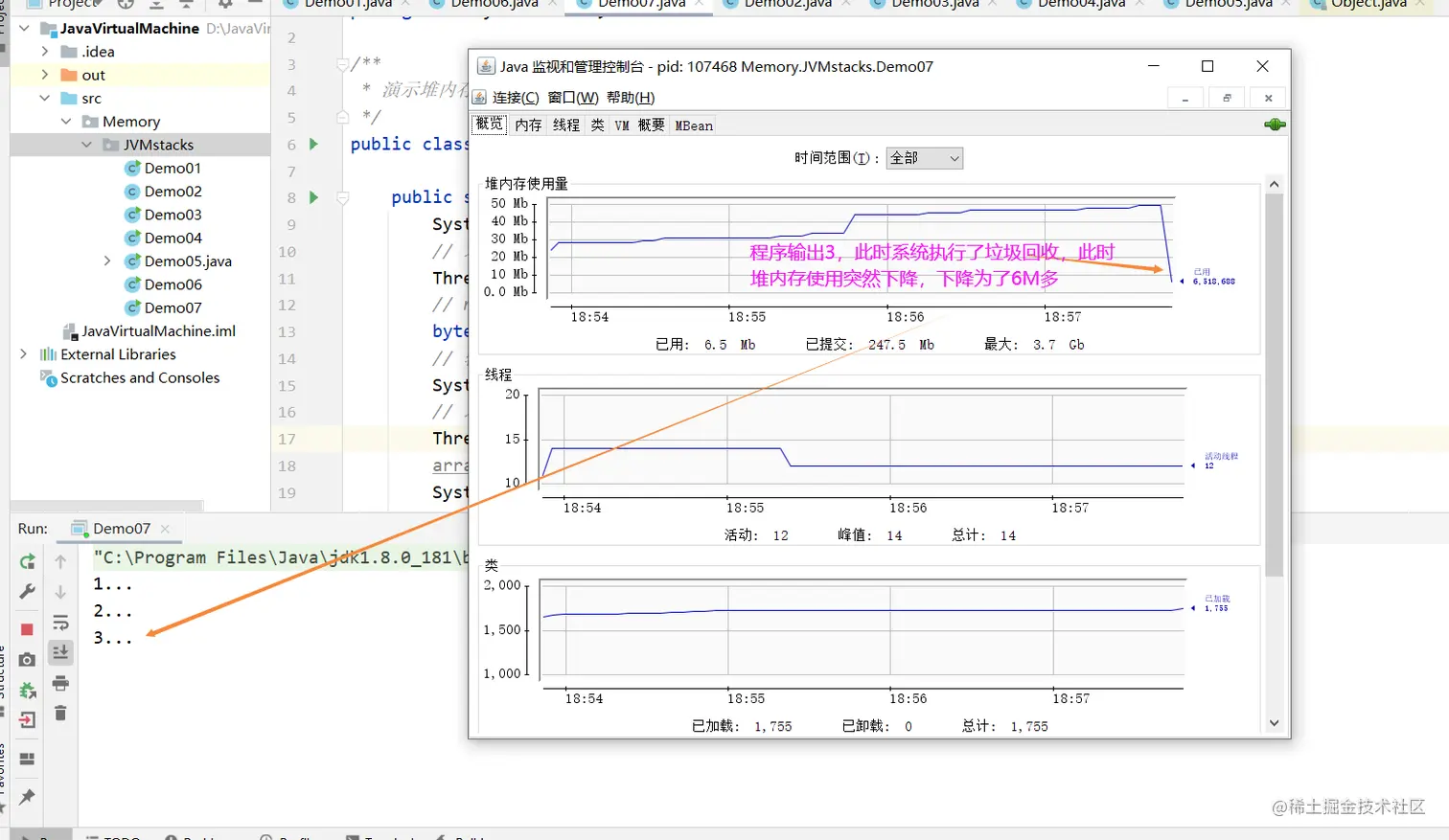Open the 连接(C) menu
The height and width of the screenshot is (840, 1449).
516,98
